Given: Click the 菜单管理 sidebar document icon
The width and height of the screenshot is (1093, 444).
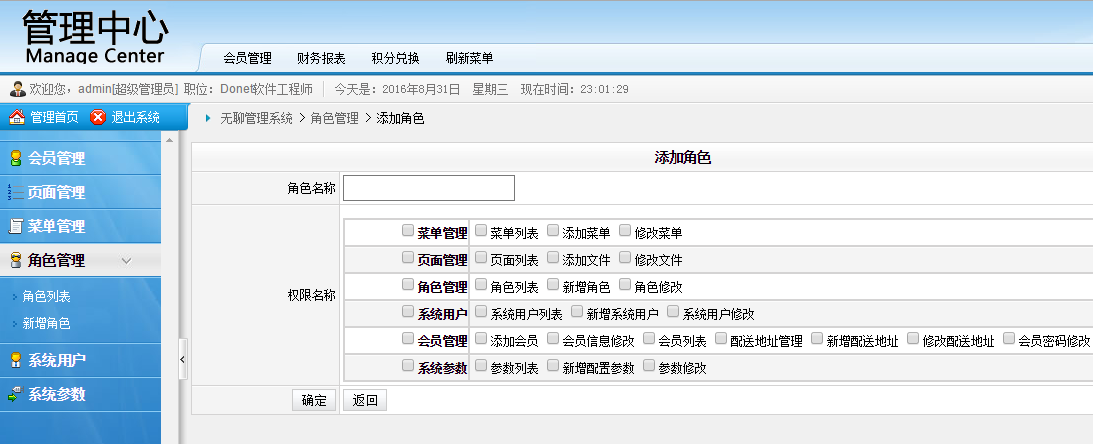Looking at the screenshot, I should click(x=15, y=226).
